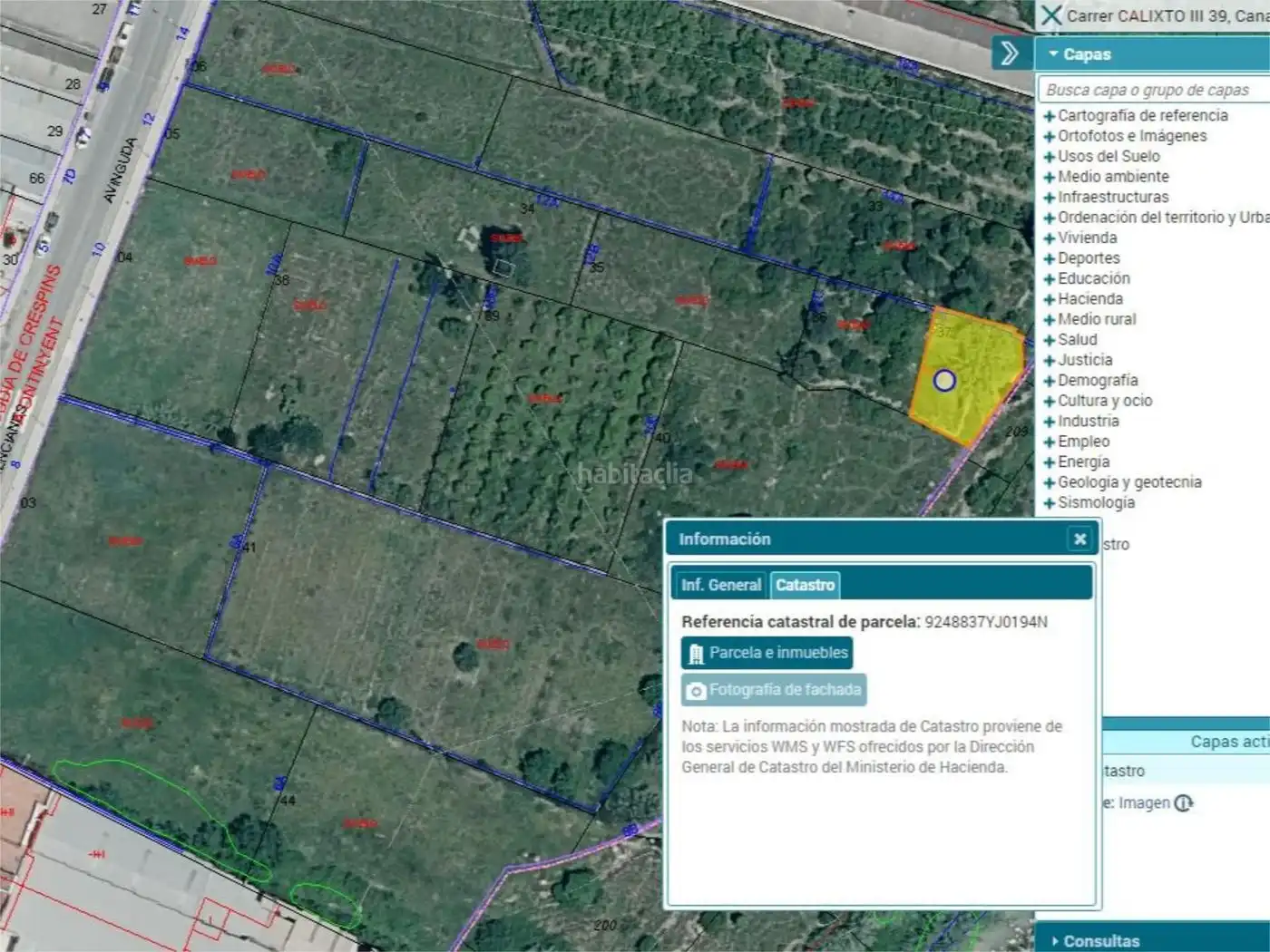The width and height of the screenshot is (1270, 952).
Task: Open the Imagen info icon
Action: click(1184, 803)
